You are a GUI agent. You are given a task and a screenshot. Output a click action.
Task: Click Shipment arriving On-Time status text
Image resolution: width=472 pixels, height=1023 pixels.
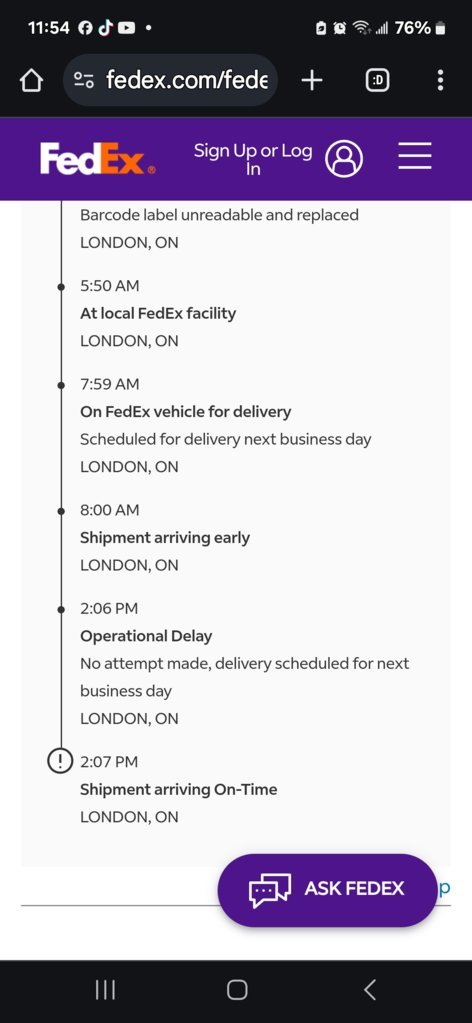(178, 789)
